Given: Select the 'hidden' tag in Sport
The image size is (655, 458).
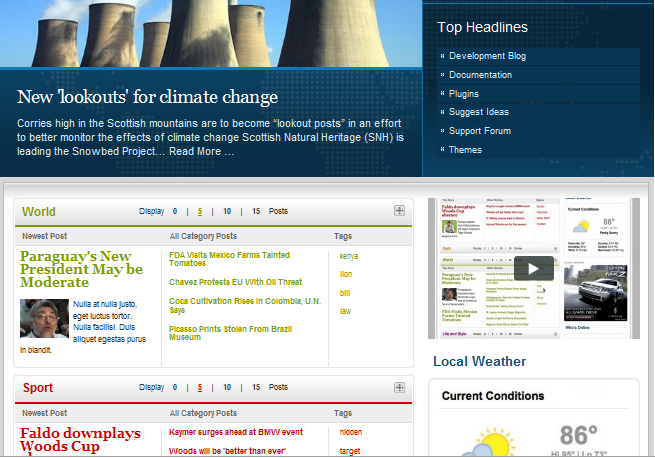Looking at the screenshot, I should (351, 432).
